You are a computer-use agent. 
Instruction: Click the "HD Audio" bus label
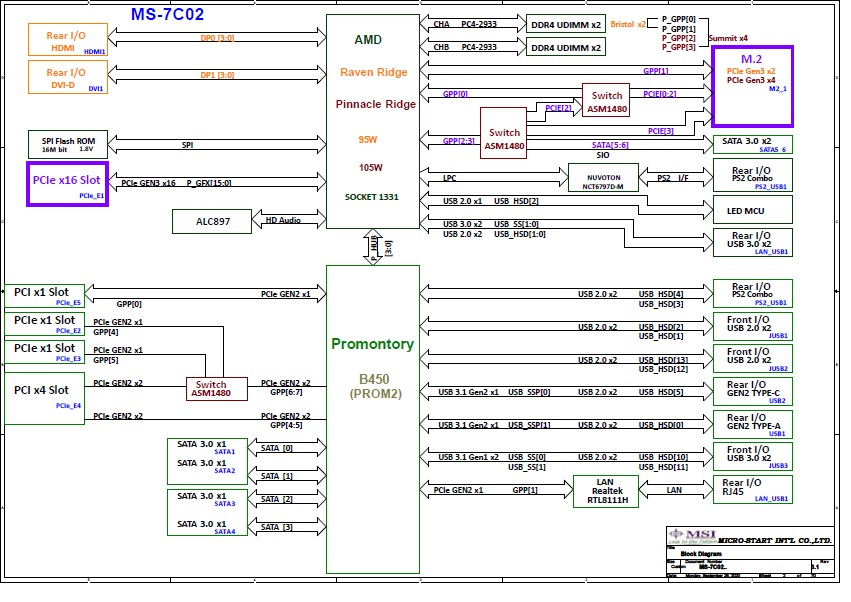pos(283,220)
